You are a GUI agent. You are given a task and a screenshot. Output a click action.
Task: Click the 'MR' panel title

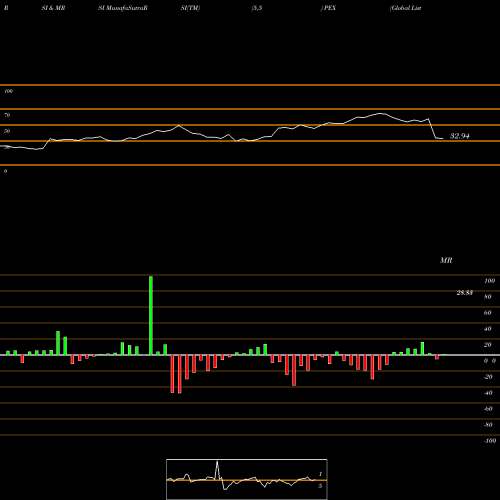click(x=446, y=260)
